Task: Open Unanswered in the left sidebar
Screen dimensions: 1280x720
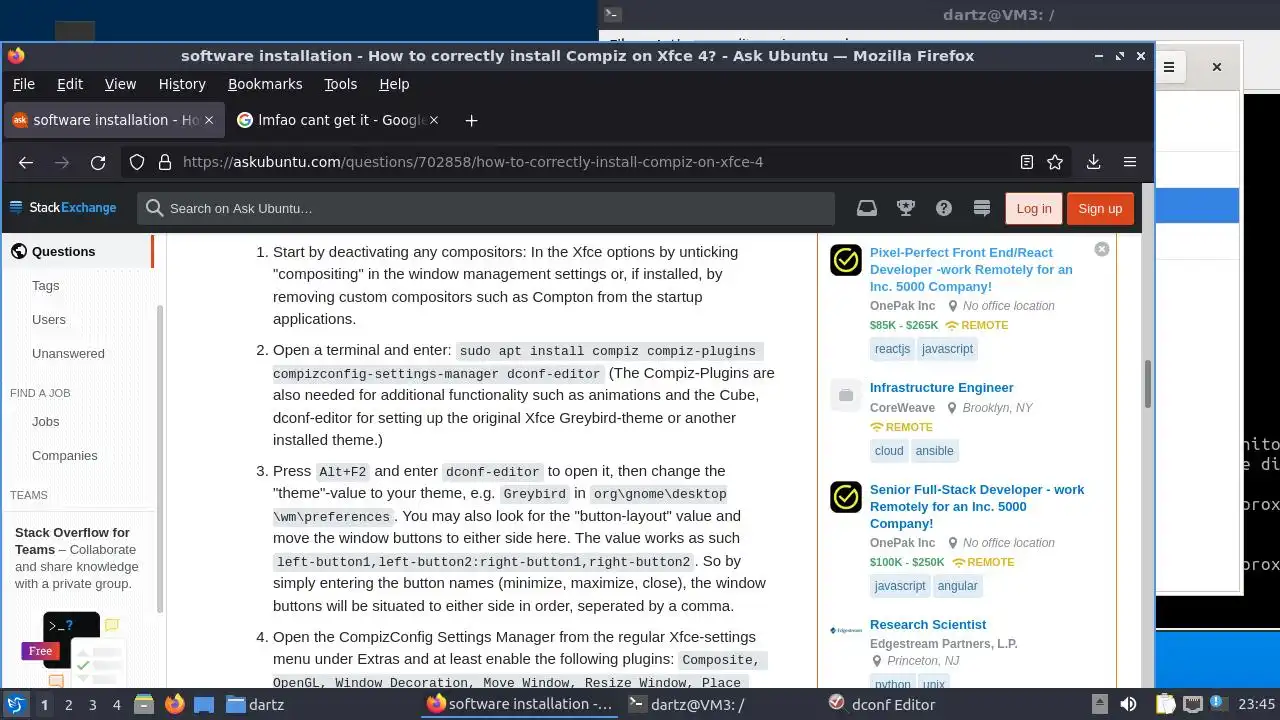Action: (68, 354)
